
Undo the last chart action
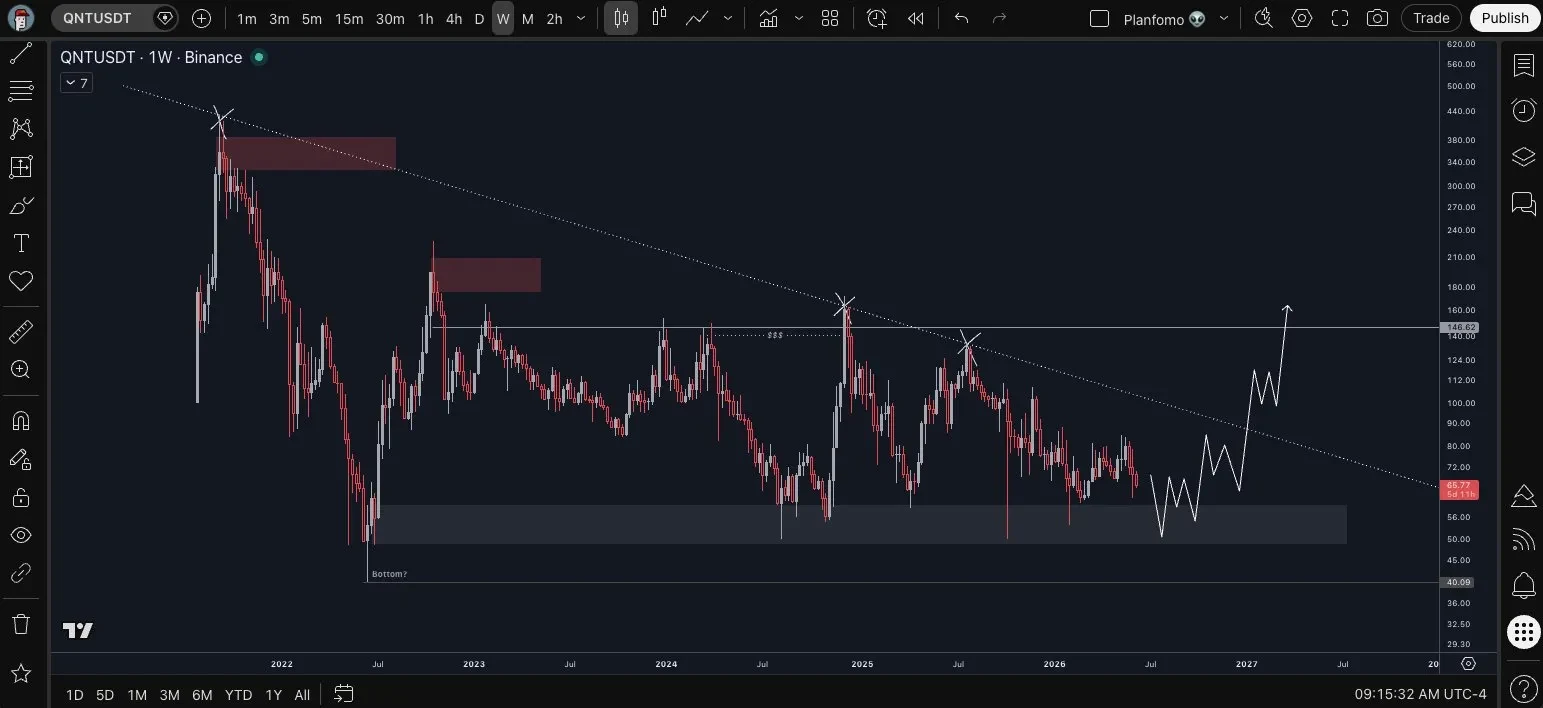click(x=962, y=18)
